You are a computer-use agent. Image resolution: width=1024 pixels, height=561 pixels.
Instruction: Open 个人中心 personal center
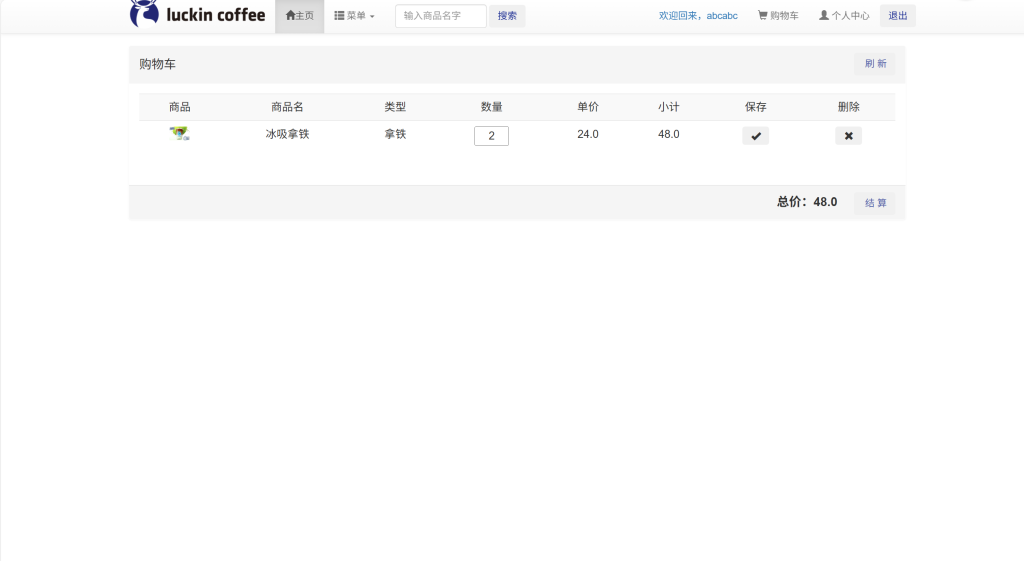tap(844, 16)
